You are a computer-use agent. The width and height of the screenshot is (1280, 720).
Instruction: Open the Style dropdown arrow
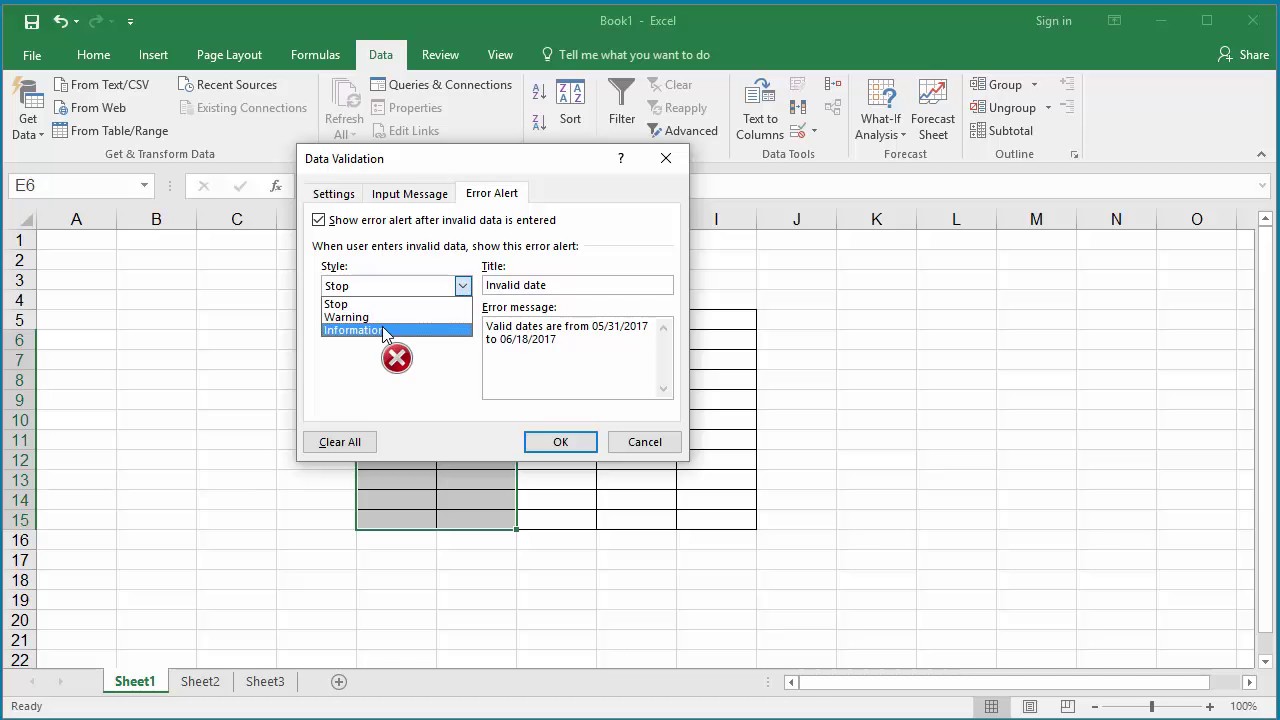pos(462,286)
